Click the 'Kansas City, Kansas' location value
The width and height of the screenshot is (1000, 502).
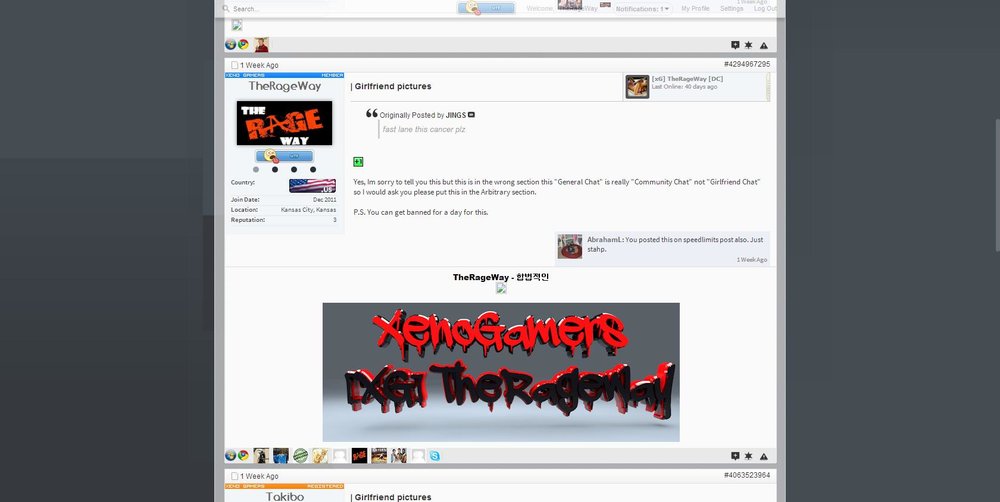point(308,209)
